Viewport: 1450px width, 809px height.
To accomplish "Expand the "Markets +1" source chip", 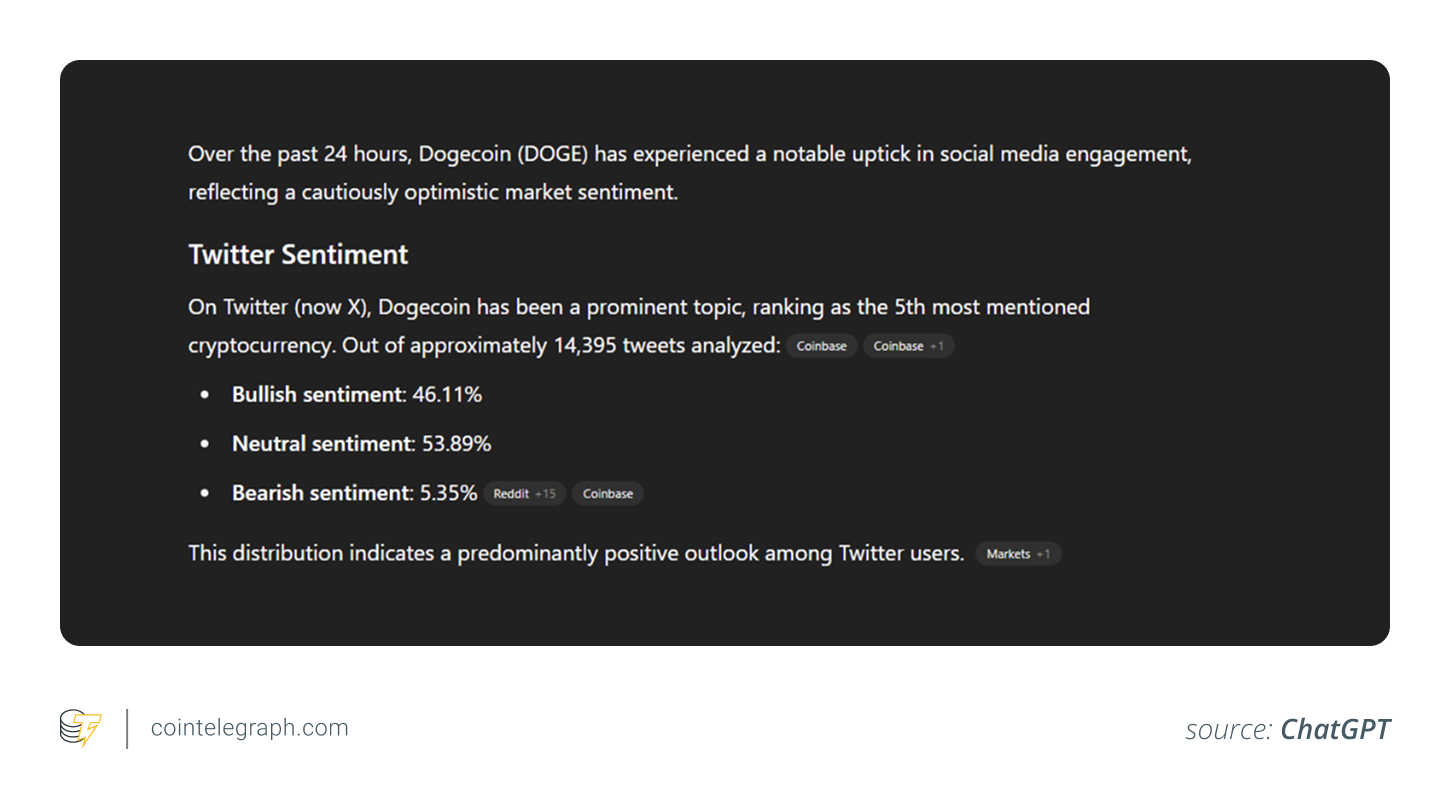I will click(1017, 554).
